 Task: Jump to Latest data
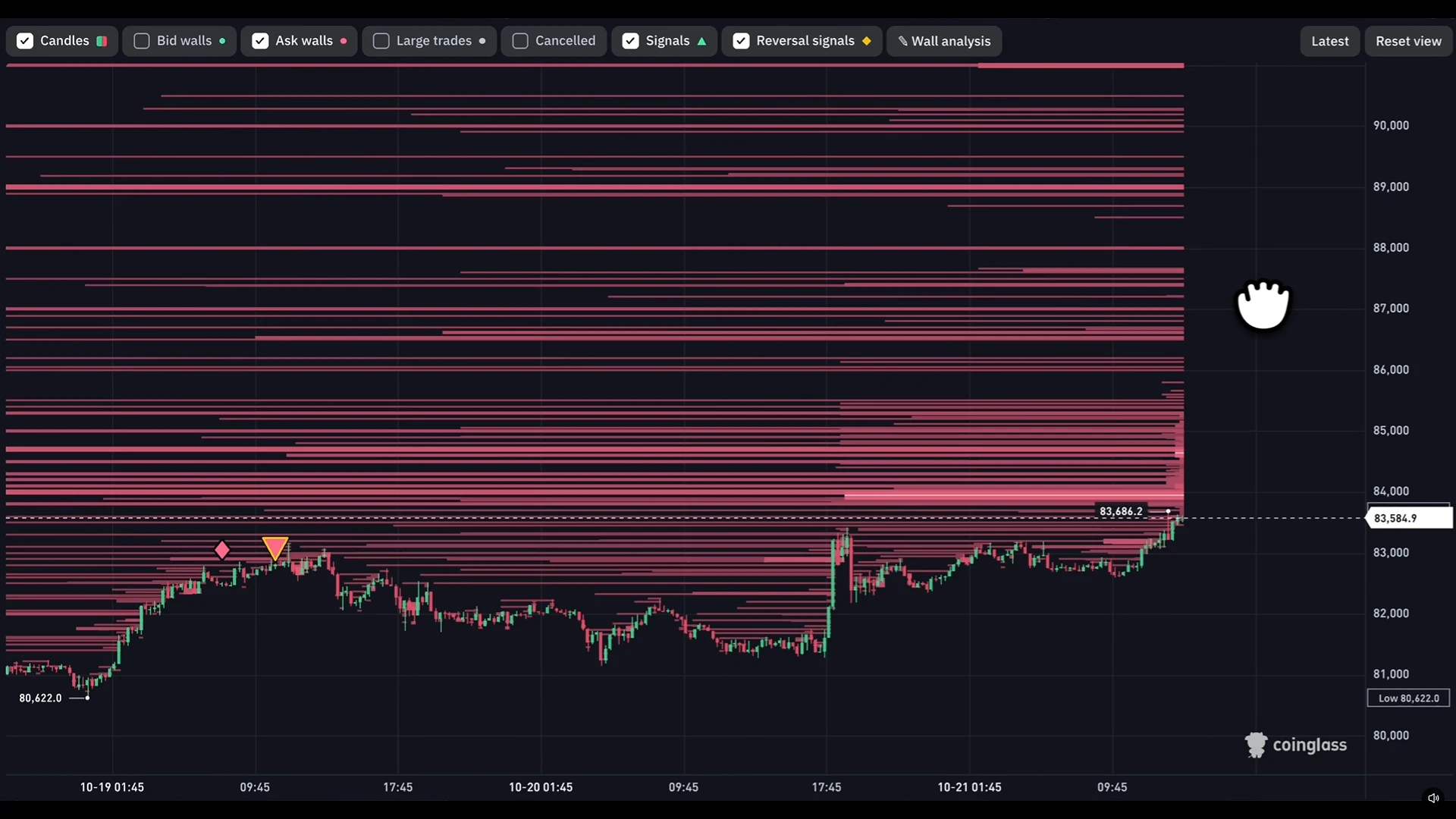tap(1330, 41)
